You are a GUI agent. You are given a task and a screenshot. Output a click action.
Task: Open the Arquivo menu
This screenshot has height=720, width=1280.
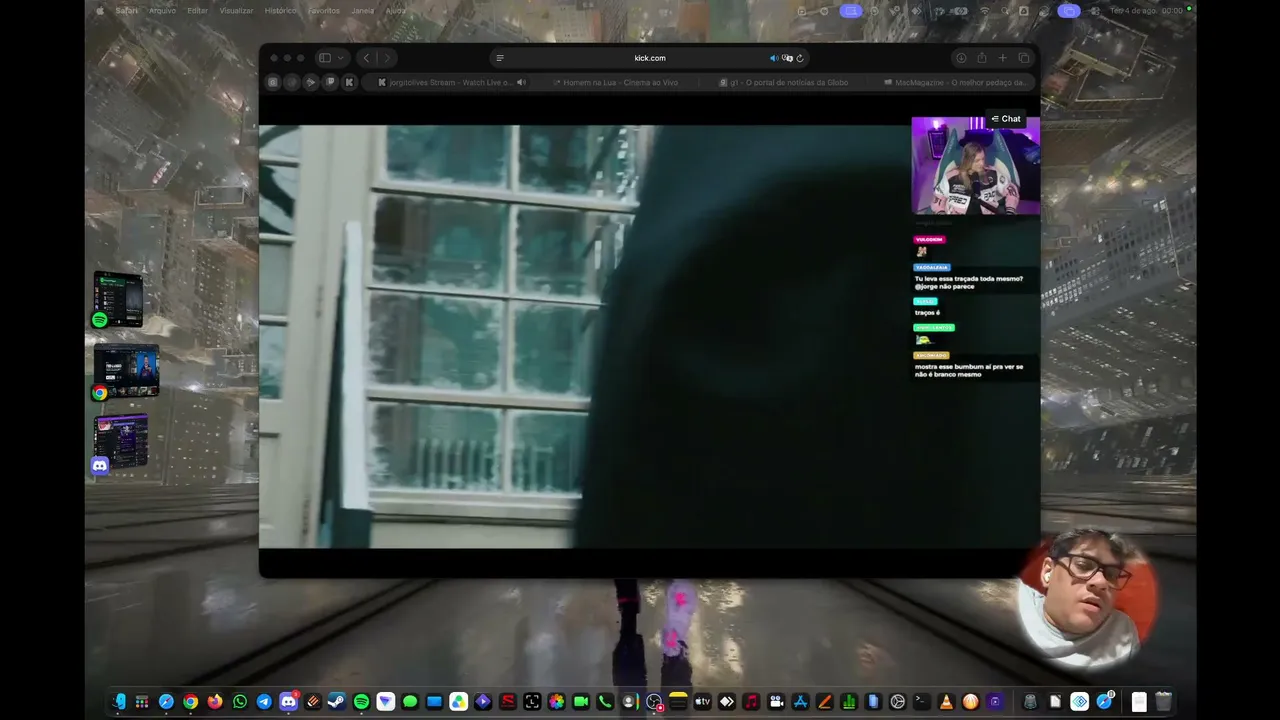coord(162,10)
